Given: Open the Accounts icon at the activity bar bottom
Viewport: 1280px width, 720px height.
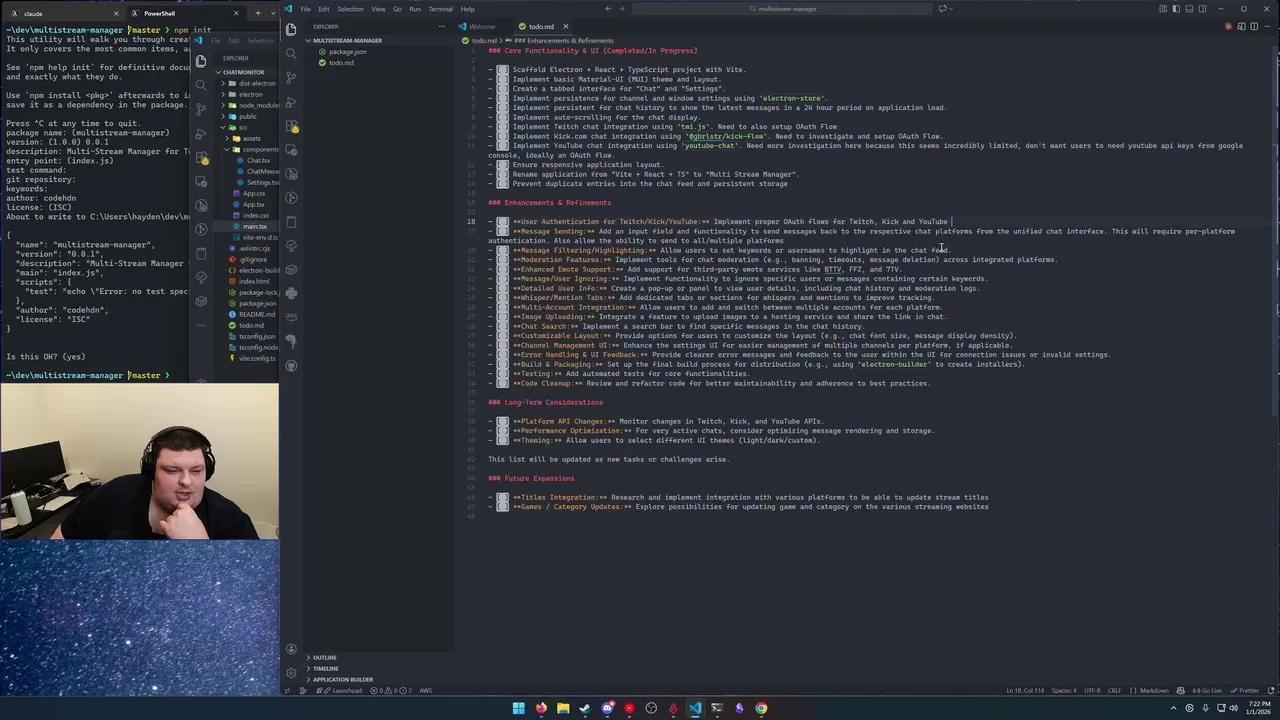Looking at the screenshot, I should tap(291, 649).
